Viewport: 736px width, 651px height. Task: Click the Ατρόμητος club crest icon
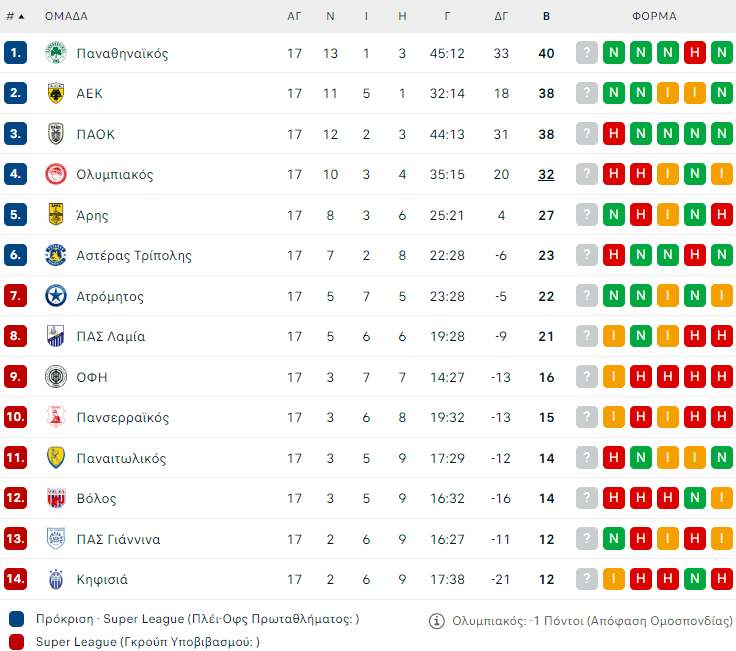(x=56, y=296)
